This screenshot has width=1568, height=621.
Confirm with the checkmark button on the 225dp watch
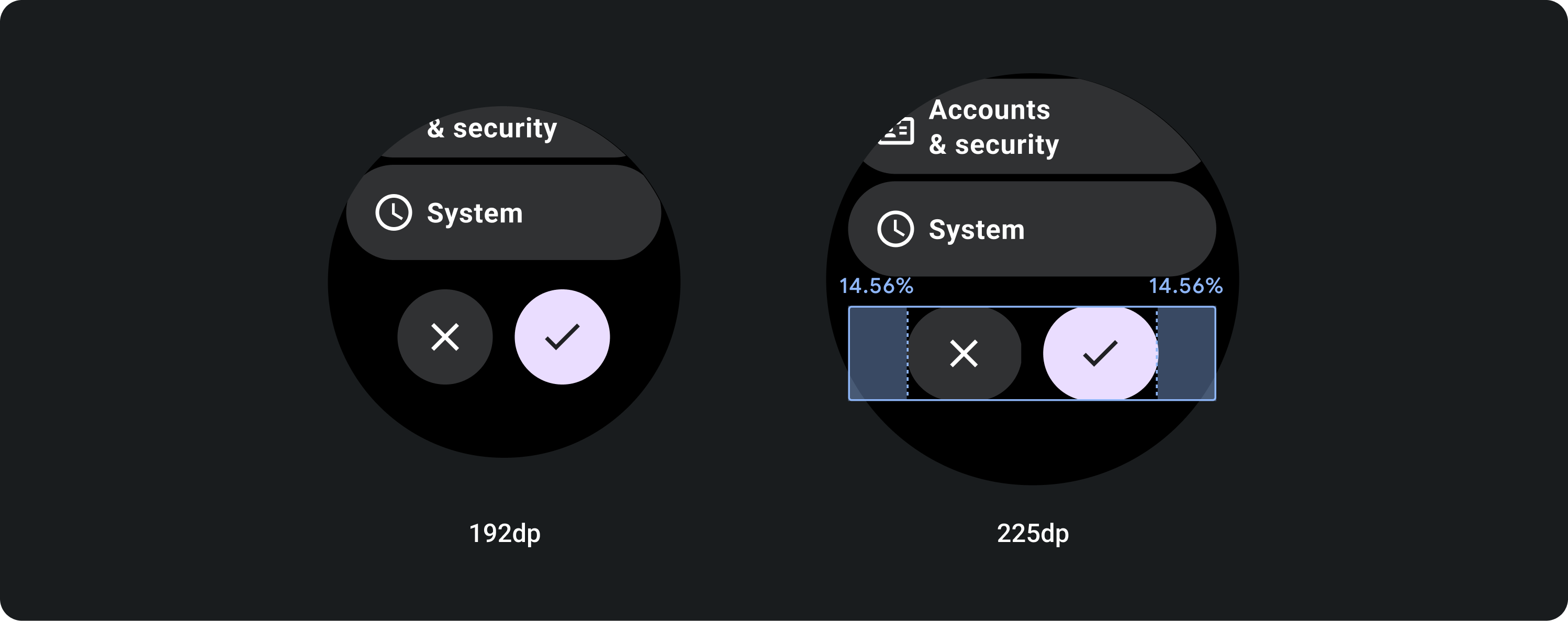(1100, 353)
